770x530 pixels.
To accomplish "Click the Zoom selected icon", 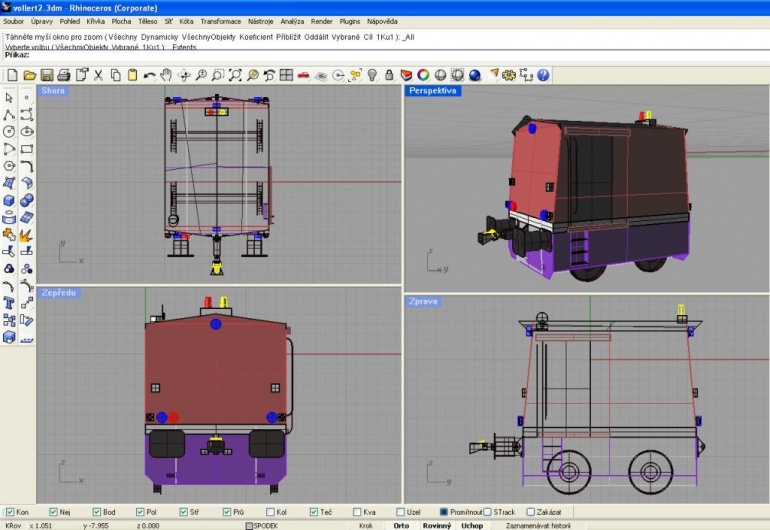I will click(x=252, y=75).
